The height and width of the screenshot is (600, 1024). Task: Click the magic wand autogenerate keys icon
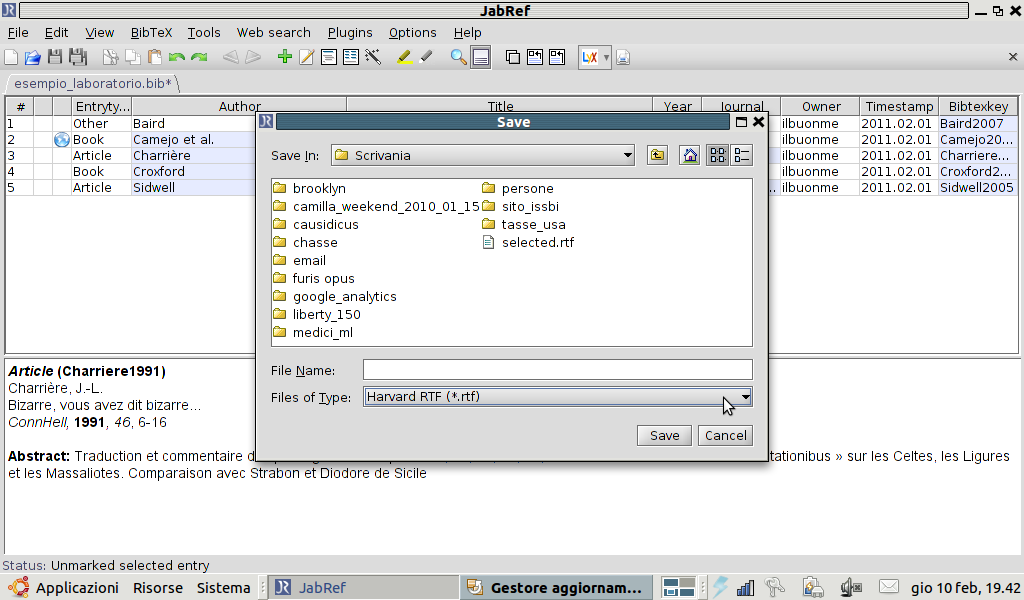pos(373,57)
